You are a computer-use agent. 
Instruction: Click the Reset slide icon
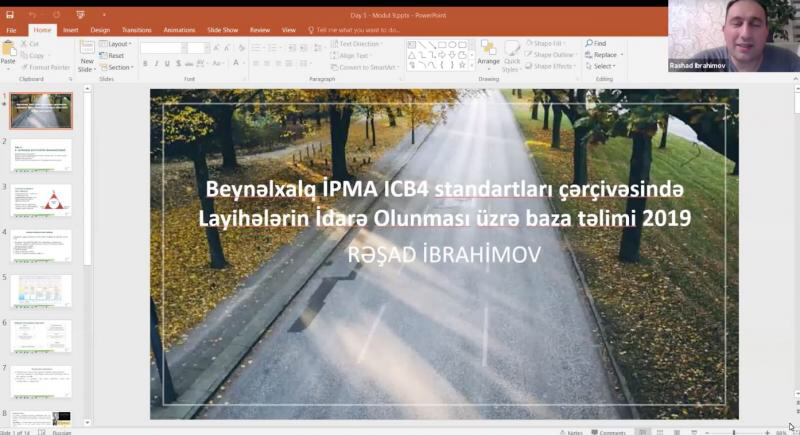pos(115,56)
